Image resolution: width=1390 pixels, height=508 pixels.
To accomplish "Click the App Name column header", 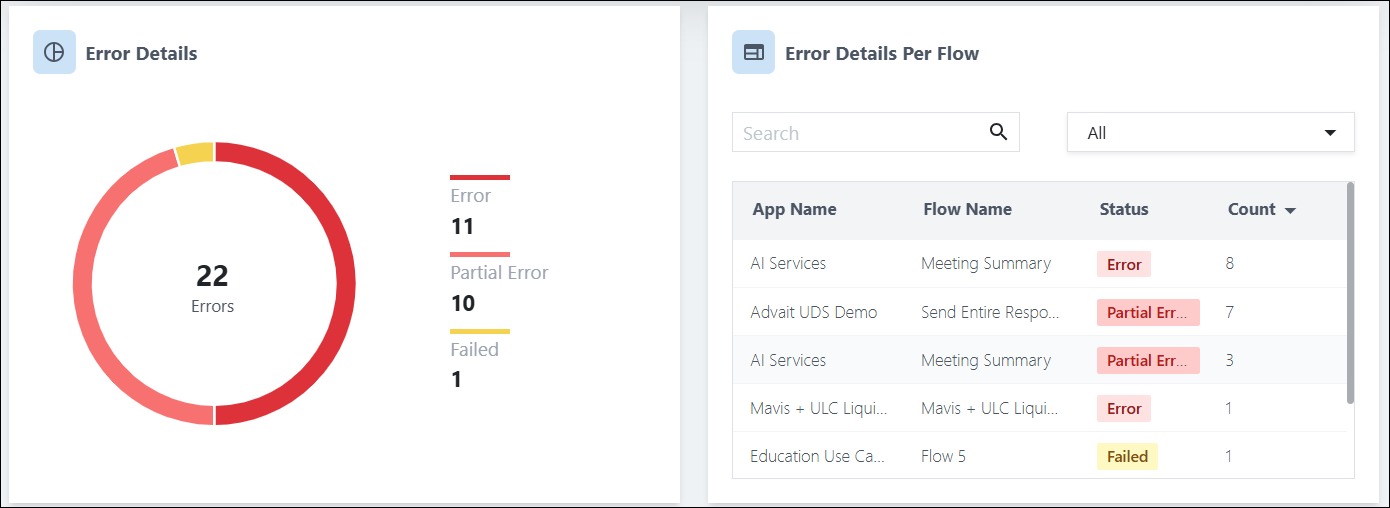I will coord(794,209).
